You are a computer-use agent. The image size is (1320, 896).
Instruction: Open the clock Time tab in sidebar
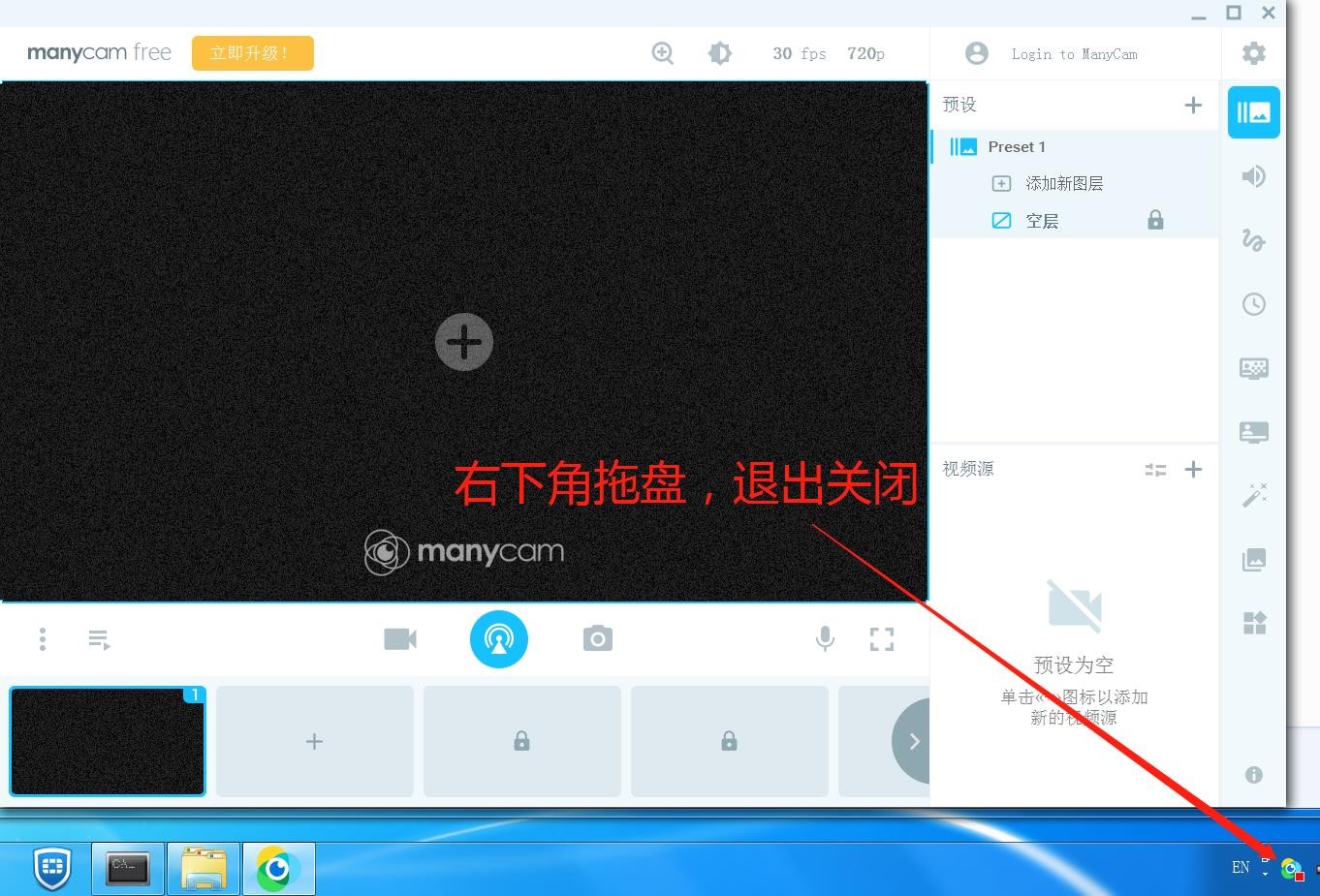(x=1254, y=304)
